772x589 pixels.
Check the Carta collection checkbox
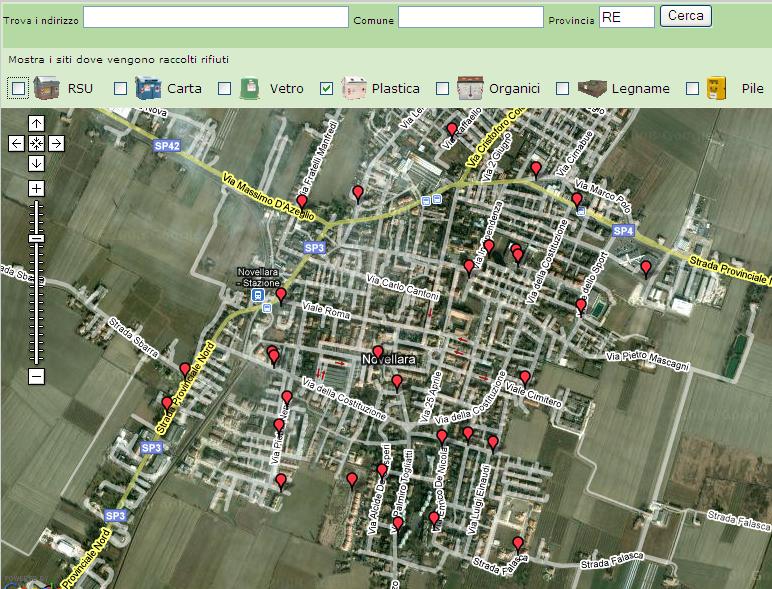coord(121,89)
